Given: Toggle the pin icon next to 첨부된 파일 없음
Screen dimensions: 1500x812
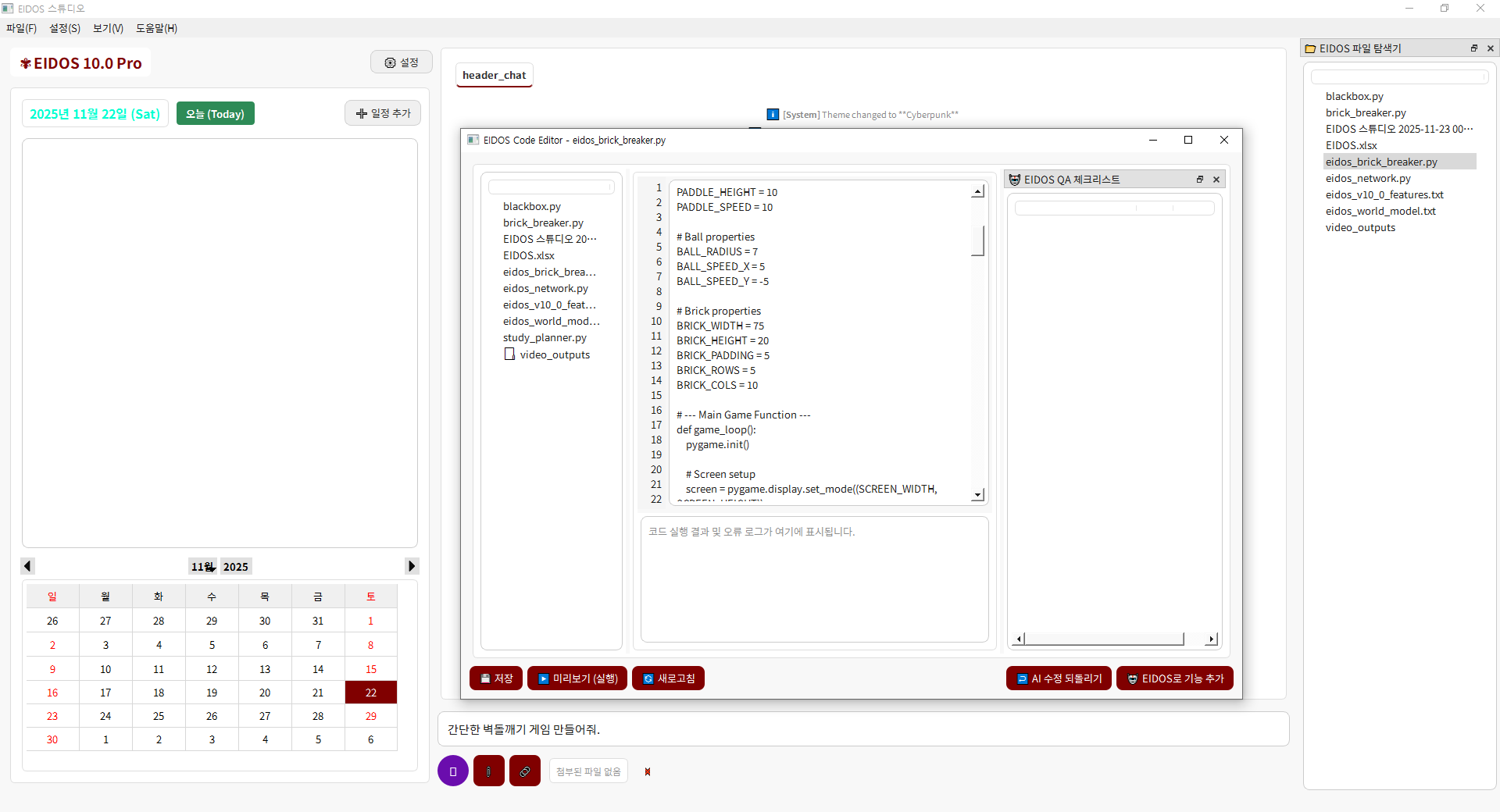Looking at the screenshot, I should coord(647,771).
